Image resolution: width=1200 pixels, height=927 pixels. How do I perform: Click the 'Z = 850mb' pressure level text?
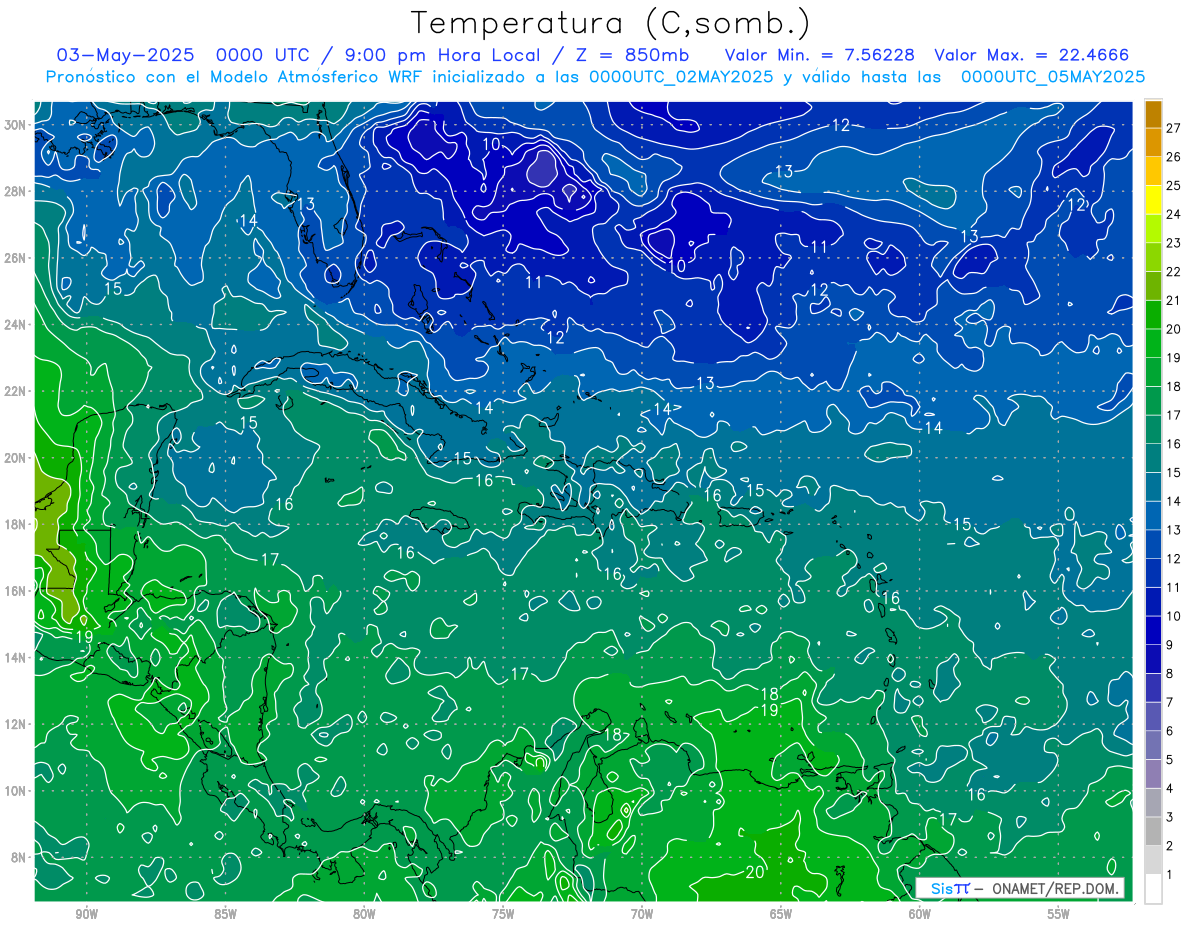[632, 55]
